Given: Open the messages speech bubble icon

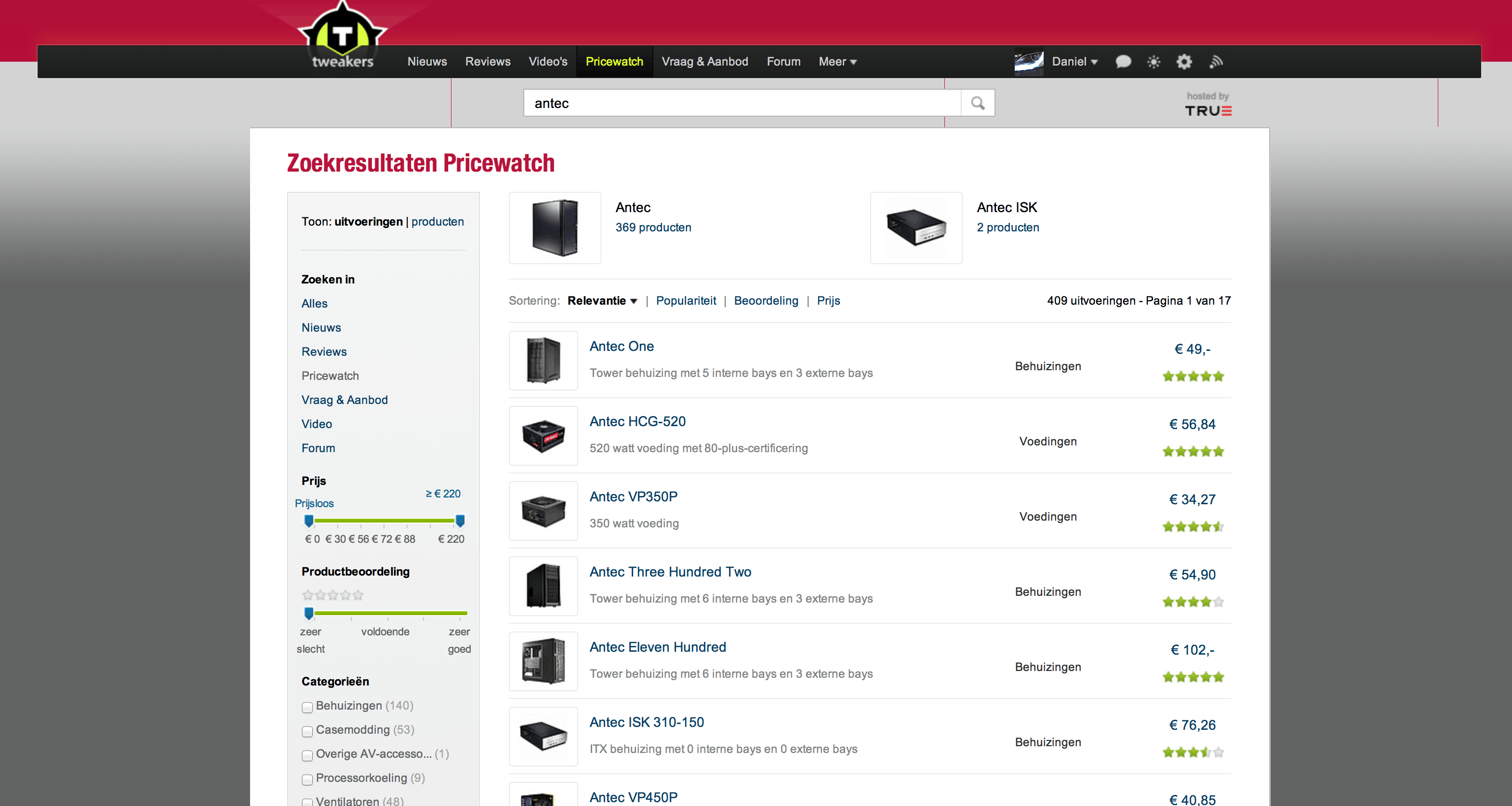Looking at the screenshot, I should pyautogui.click(x=1123, y=62).
